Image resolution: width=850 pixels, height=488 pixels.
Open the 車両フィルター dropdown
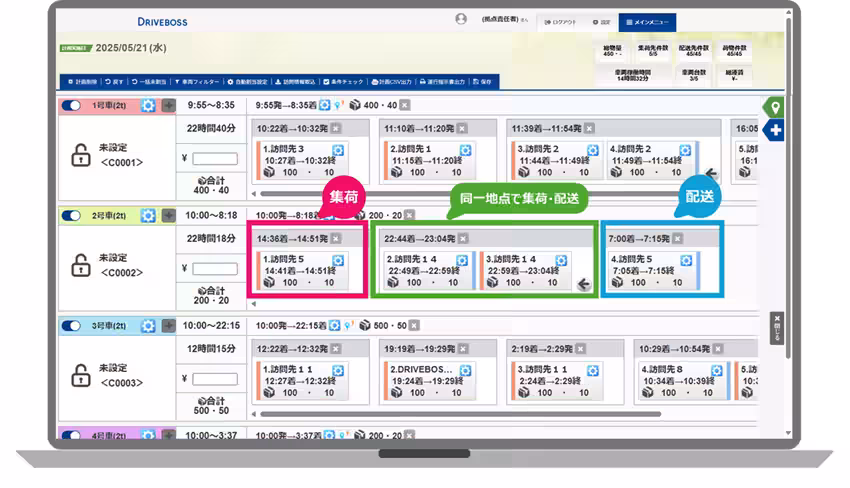click(x=198, y=82)
